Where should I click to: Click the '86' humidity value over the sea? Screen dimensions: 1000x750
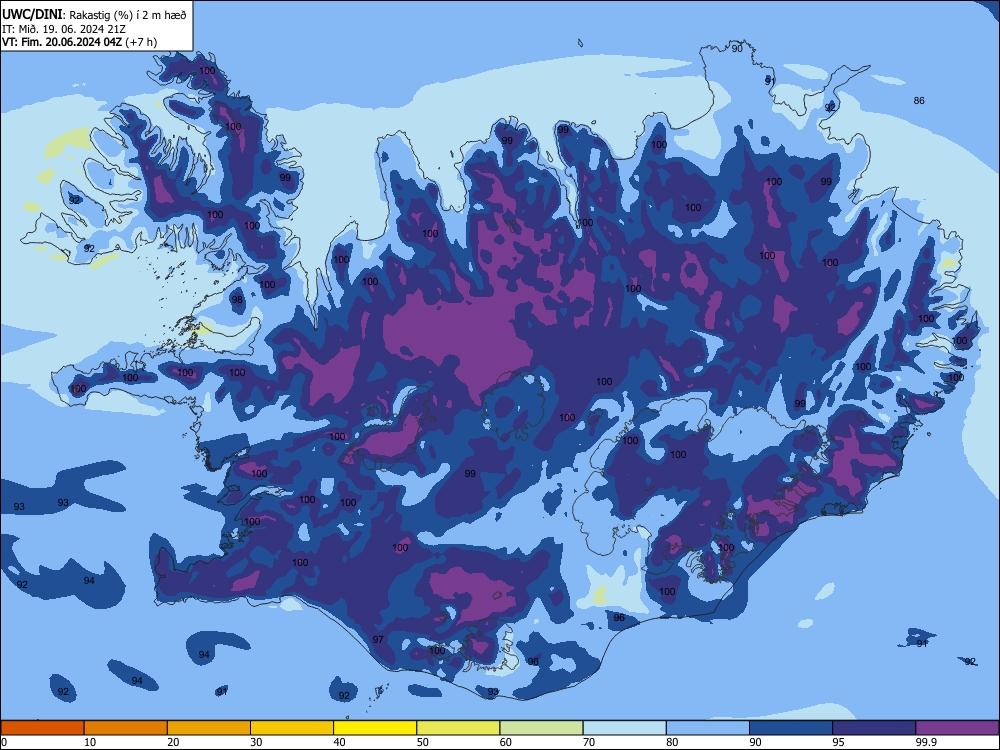tap(919, 100)
